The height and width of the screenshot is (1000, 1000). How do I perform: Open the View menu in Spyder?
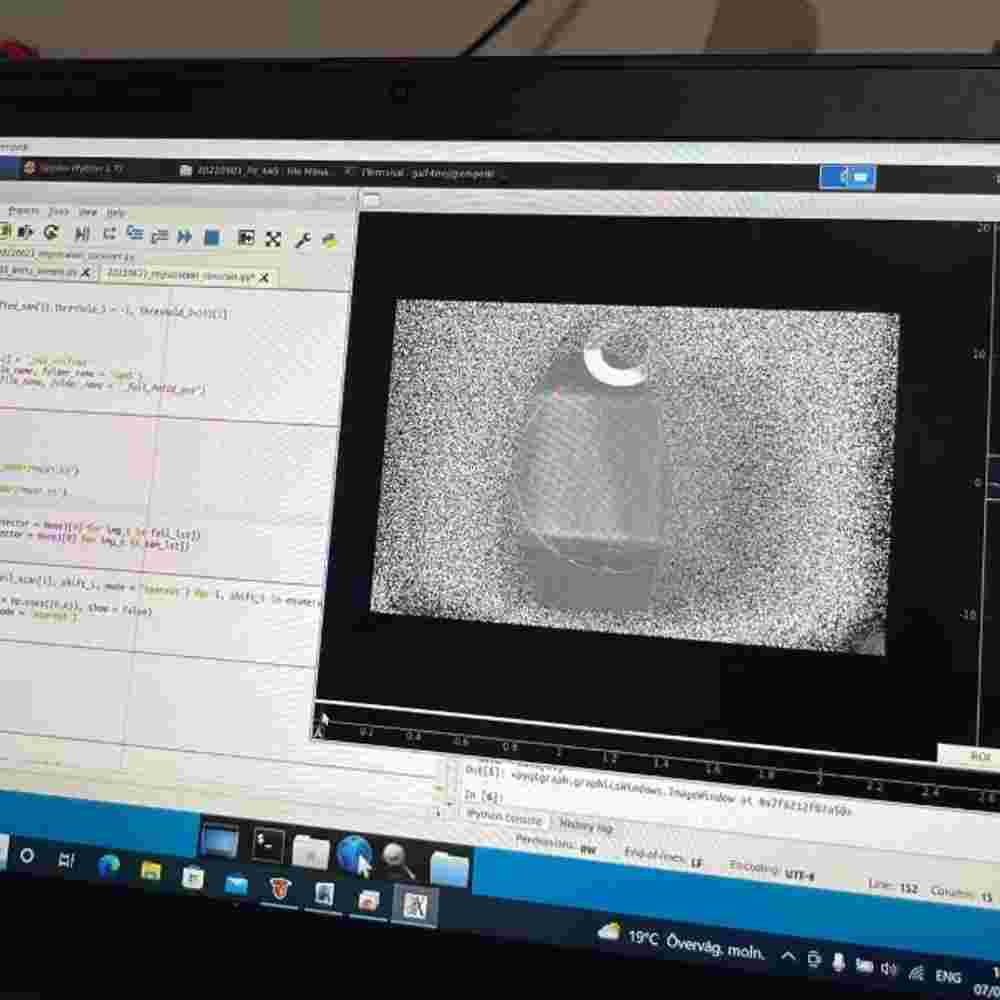click(x=88, y=212)
